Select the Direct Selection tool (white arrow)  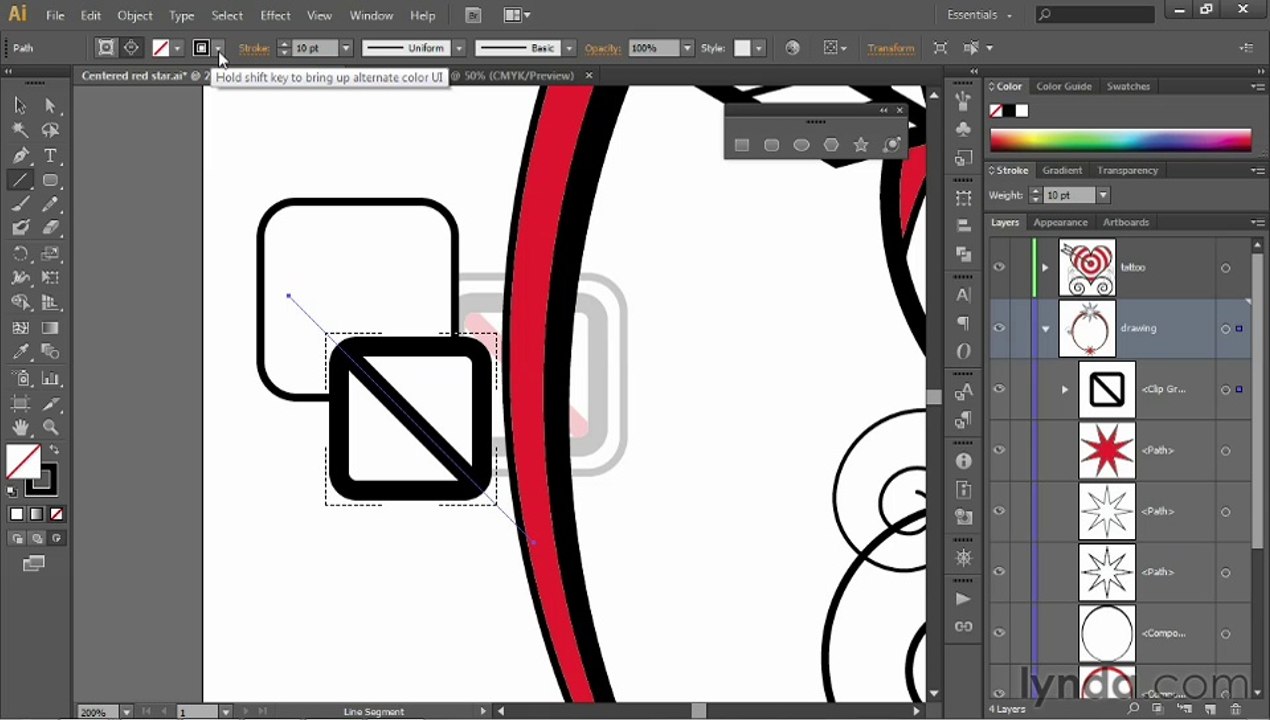(50, 105)
